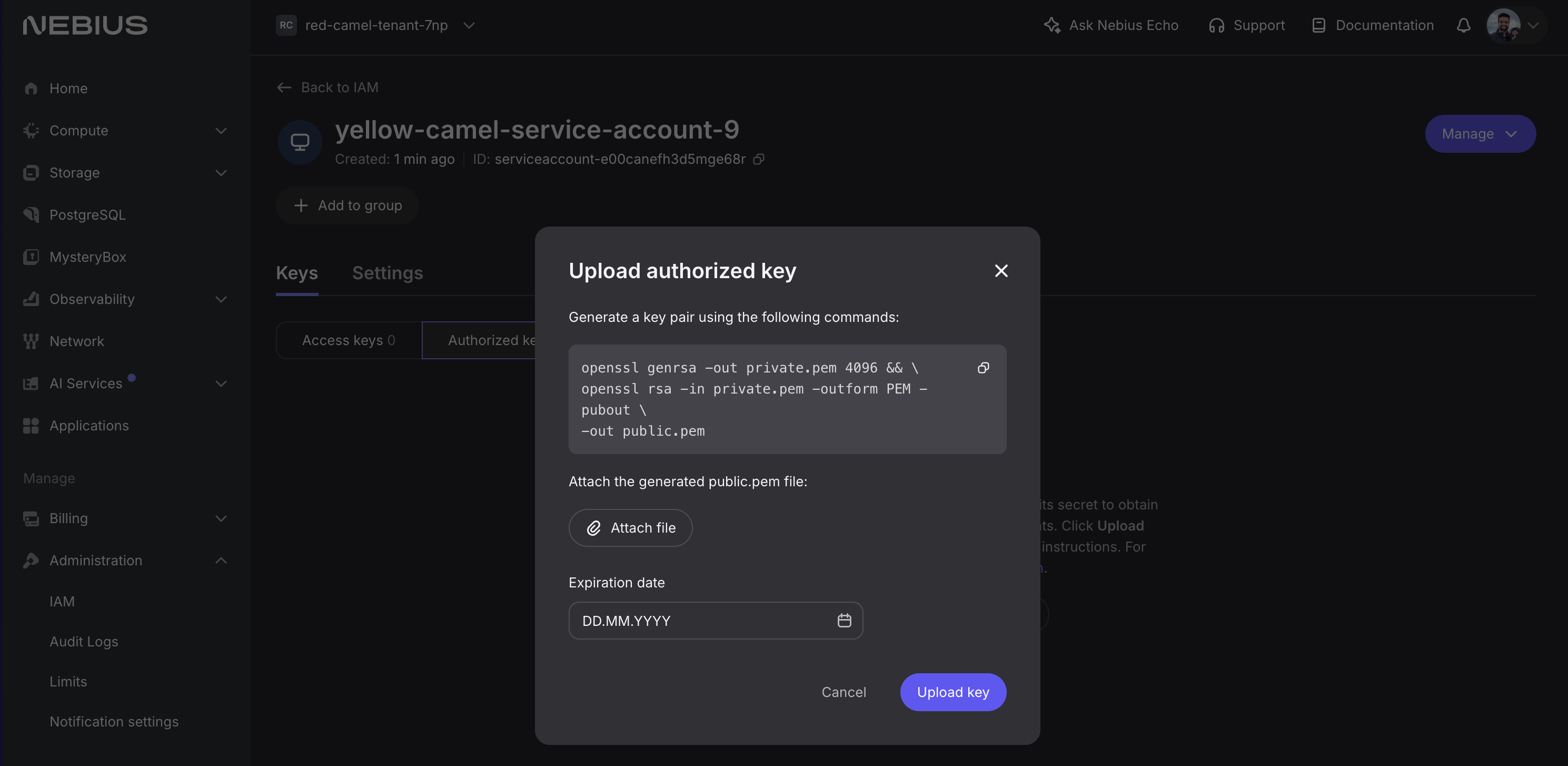This screenshot has width=1568, height=766.
Task: Expand the AI Services section
Action: coord(221,383)
